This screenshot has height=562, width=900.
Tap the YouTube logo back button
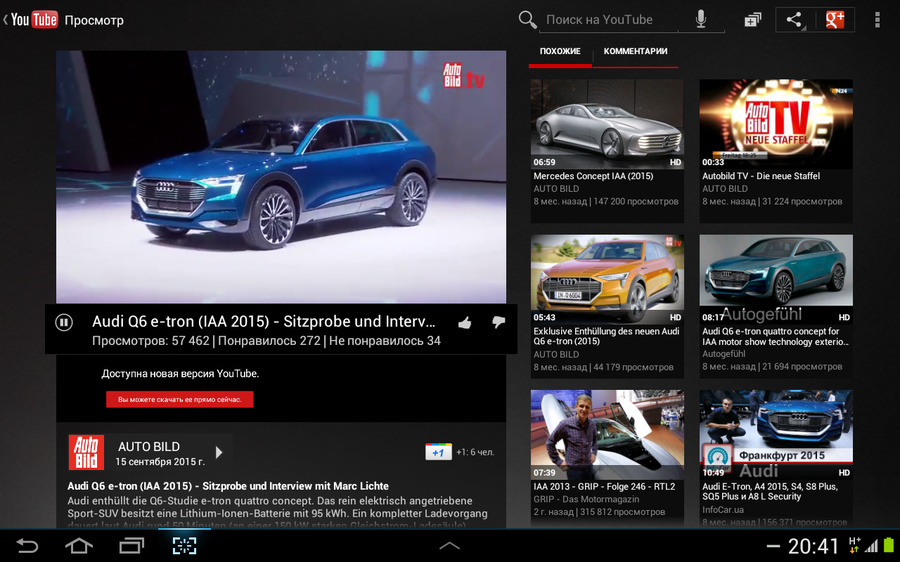30,20
